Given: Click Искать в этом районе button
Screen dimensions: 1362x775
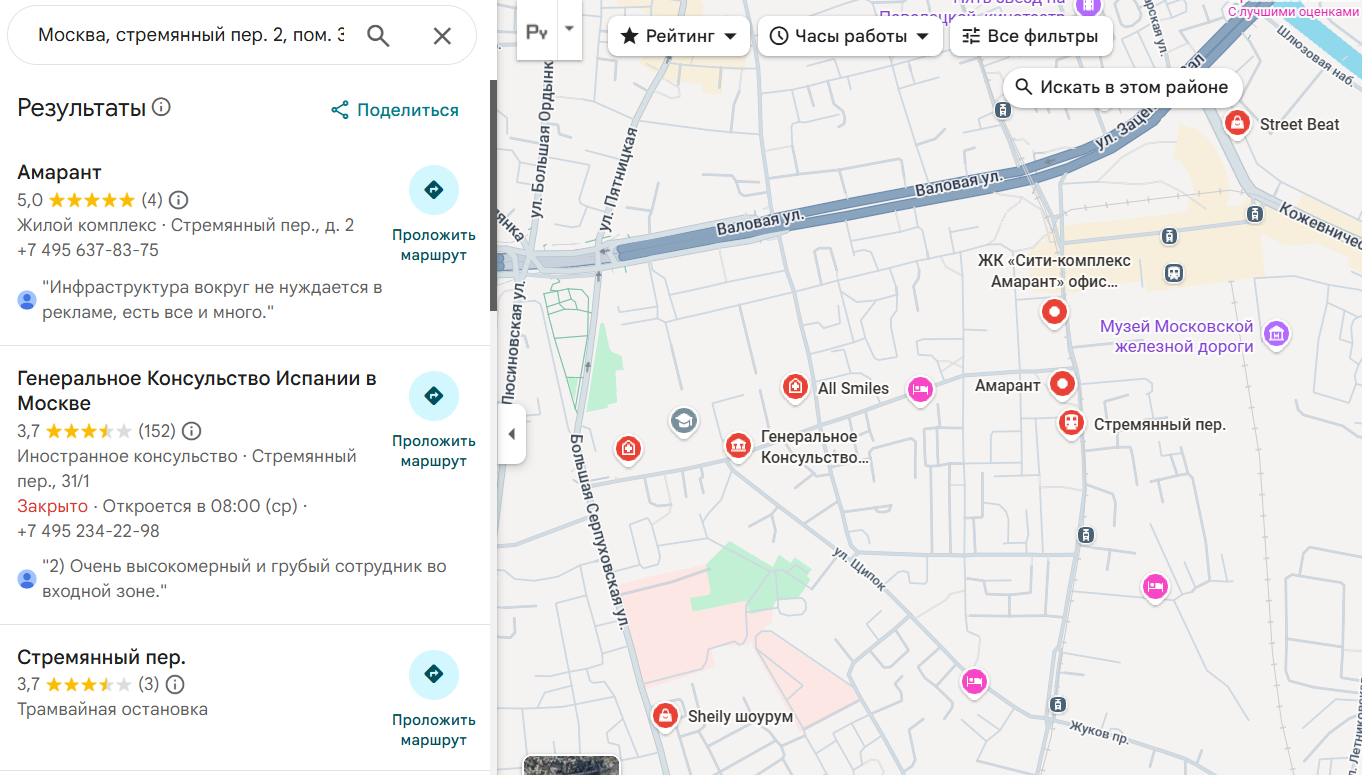Looking at the screenshot, I should click(1122, 87).
